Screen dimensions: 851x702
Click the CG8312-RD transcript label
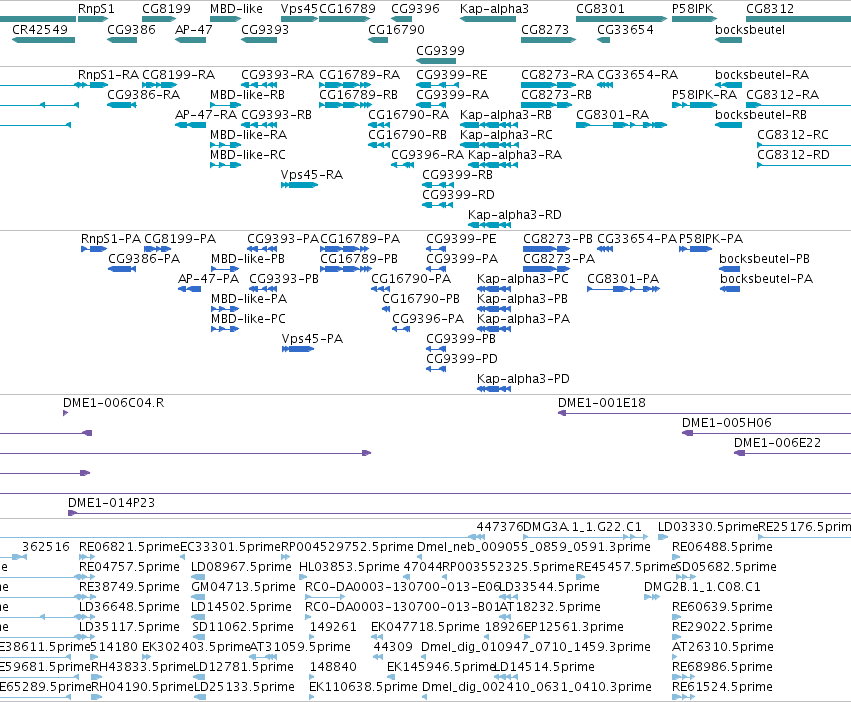coord(793,155)
